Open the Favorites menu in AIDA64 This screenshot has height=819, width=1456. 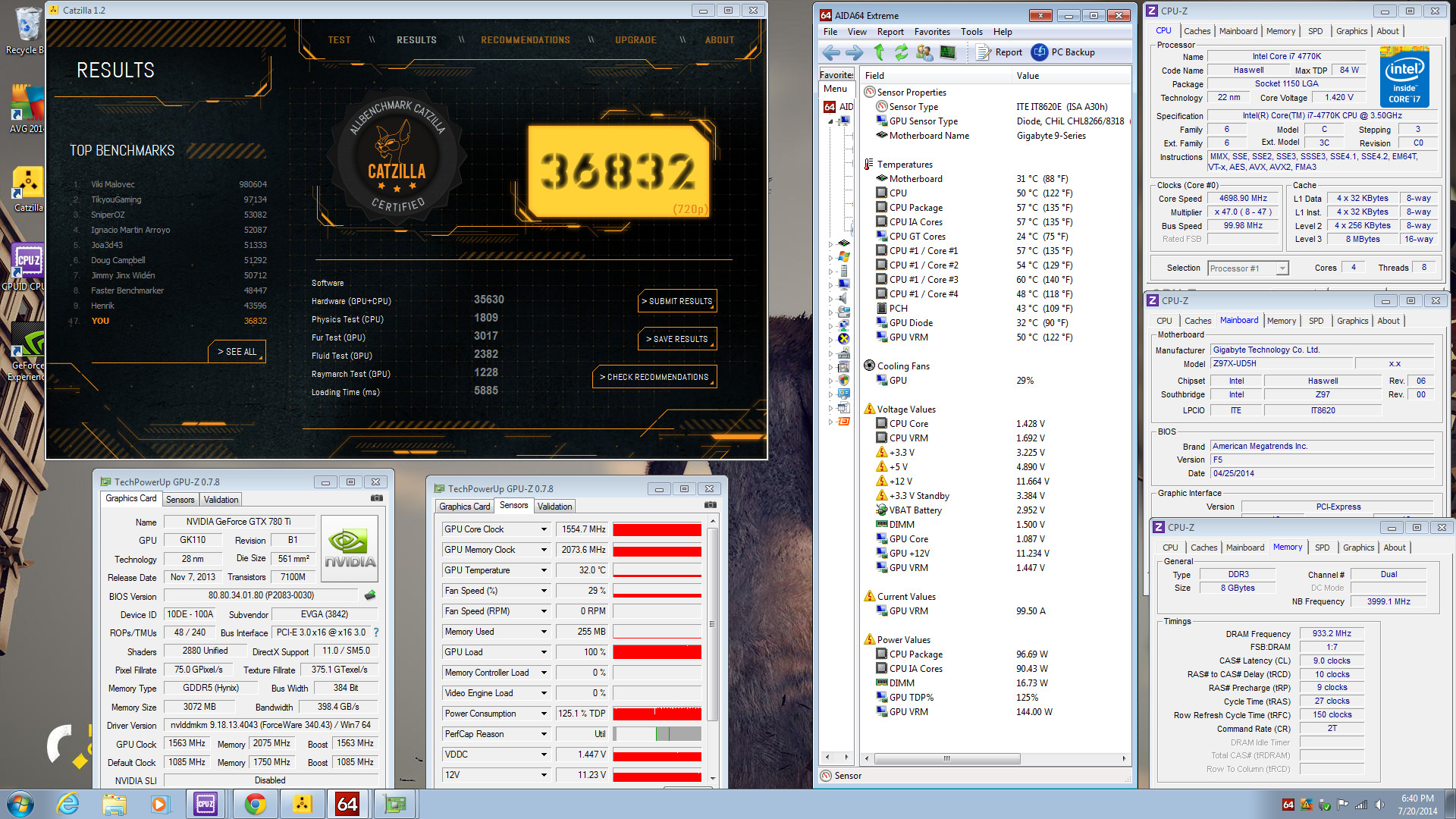coord(931,32)
